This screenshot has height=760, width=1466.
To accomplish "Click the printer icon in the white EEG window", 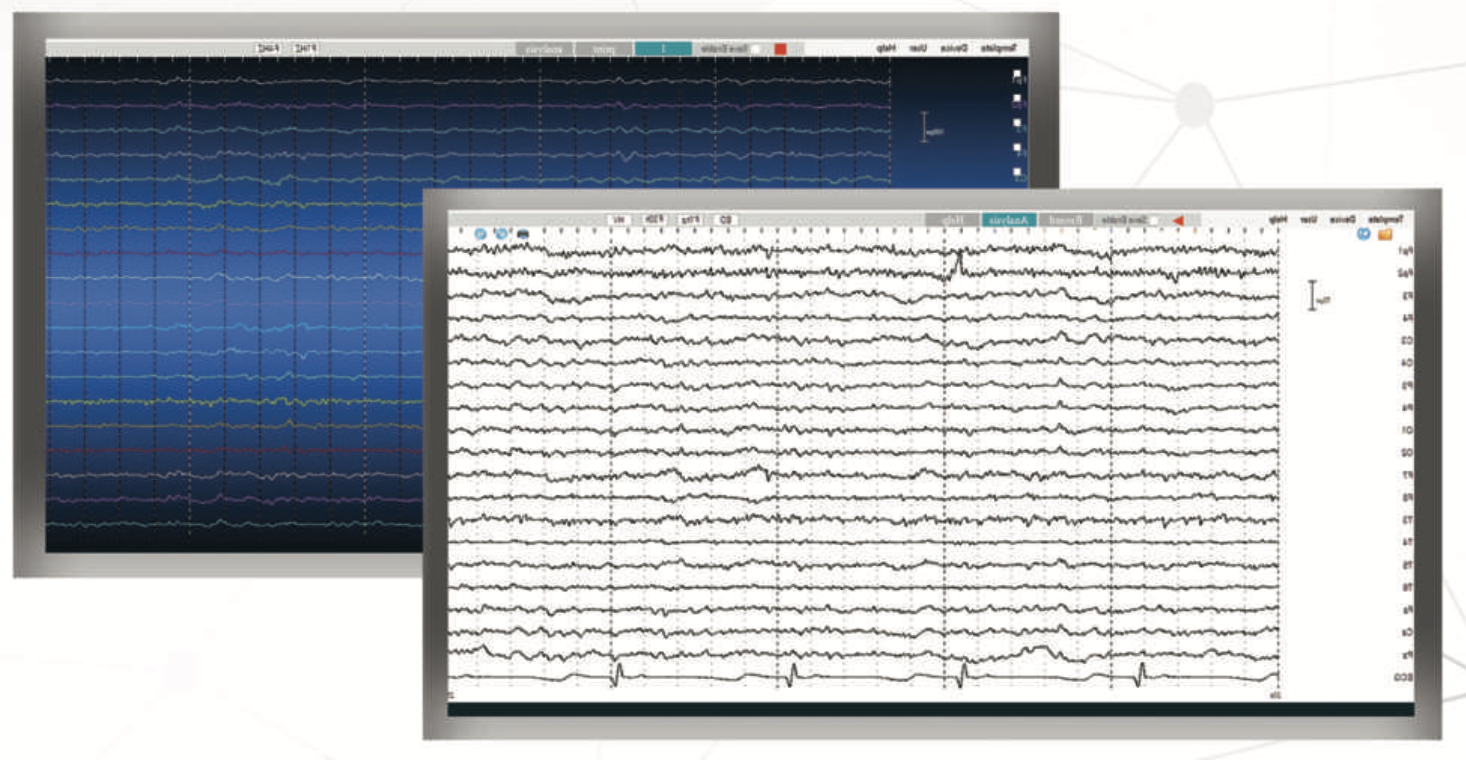I will point(522,234).
